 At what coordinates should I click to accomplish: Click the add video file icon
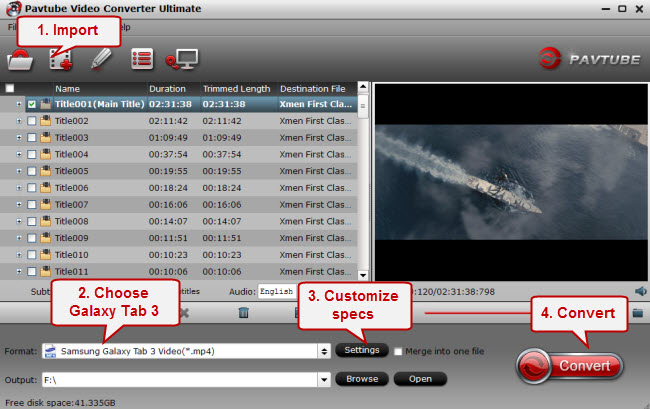61,60
